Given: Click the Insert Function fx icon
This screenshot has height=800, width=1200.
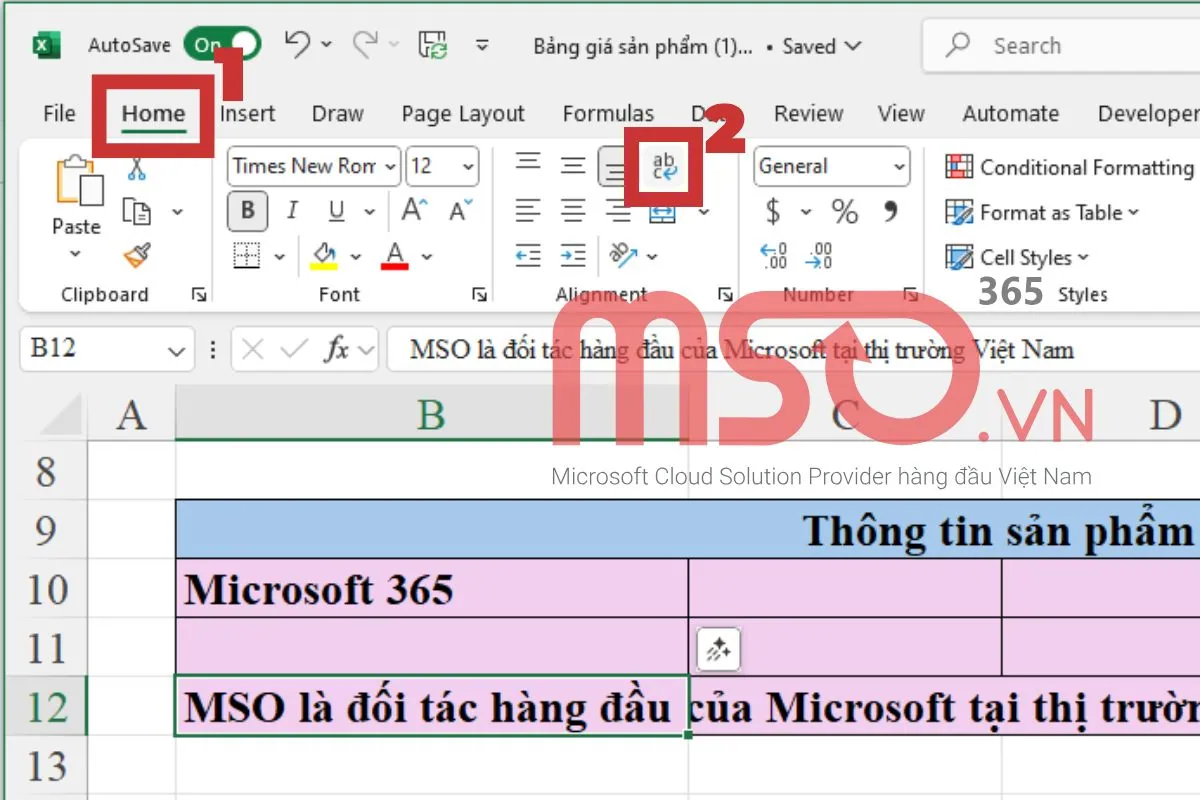Looking at the screenshot, I should (336, 349).
